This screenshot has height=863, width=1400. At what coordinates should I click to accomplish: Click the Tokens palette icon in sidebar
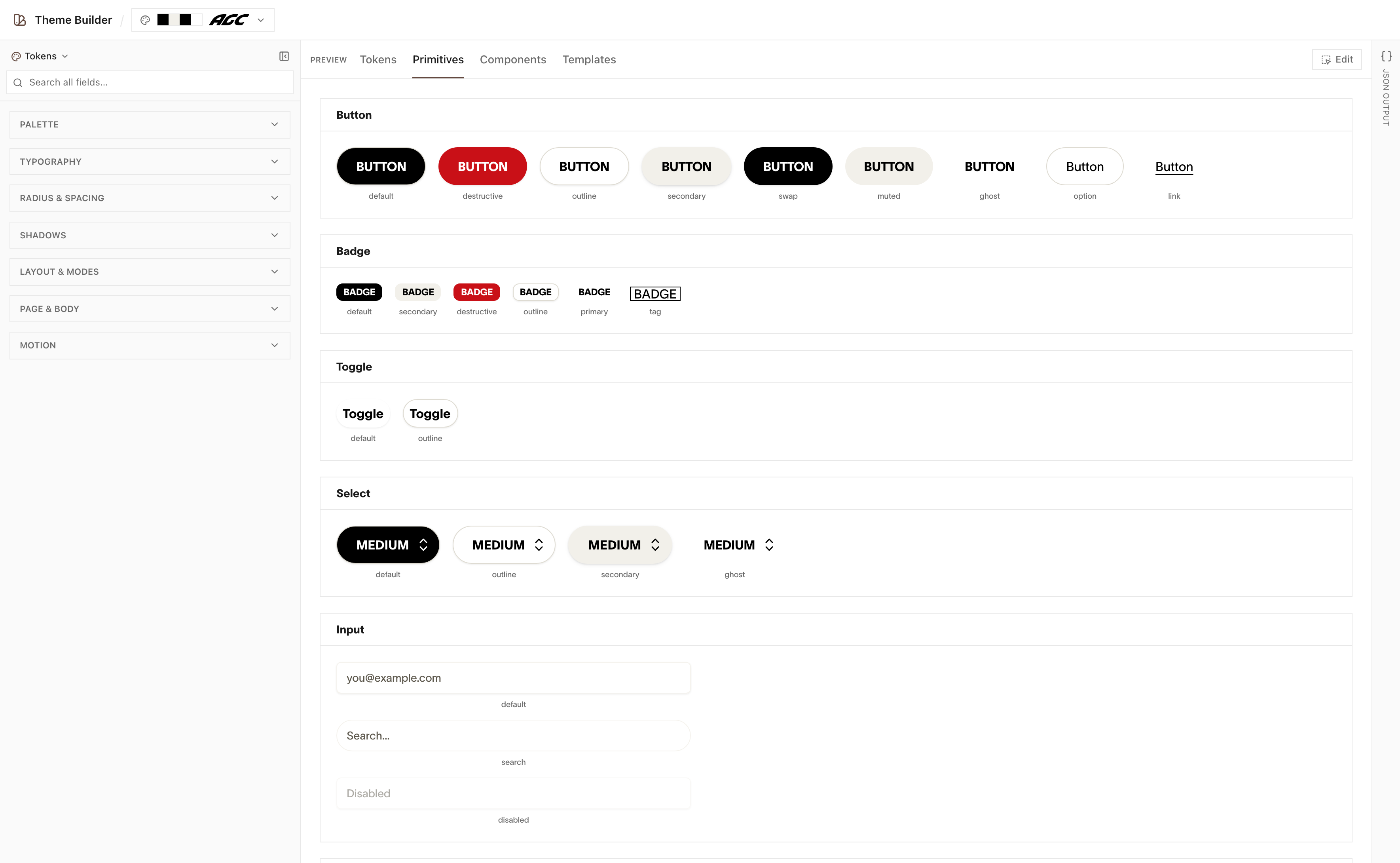(16, 57)
